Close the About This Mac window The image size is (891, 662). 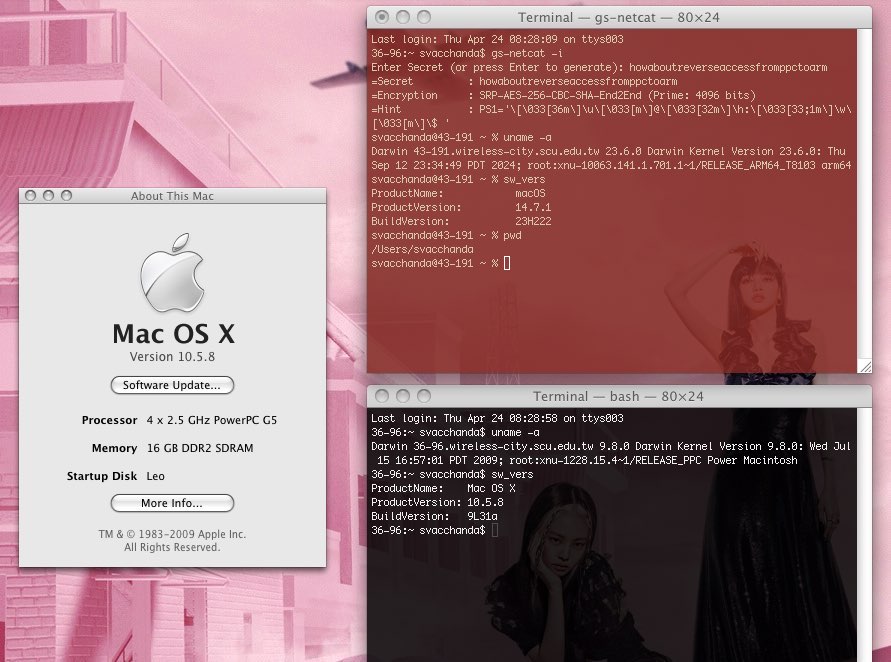coord(31,195)
